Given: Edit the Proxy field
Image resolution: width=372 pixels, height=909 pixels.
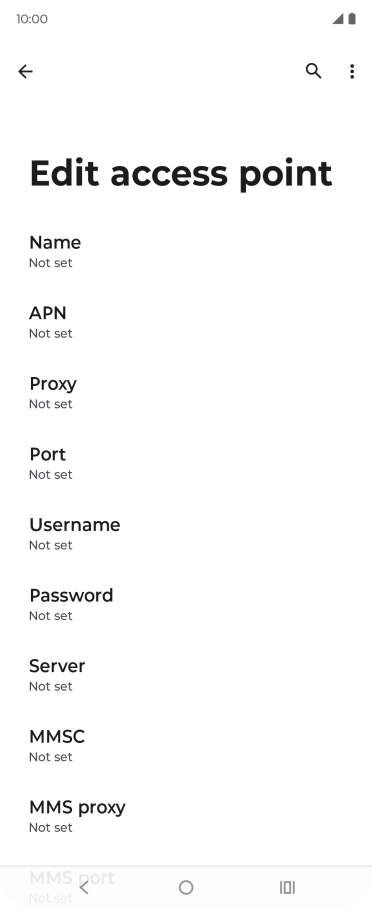Looking at the screenshot, I should point(186,394).
